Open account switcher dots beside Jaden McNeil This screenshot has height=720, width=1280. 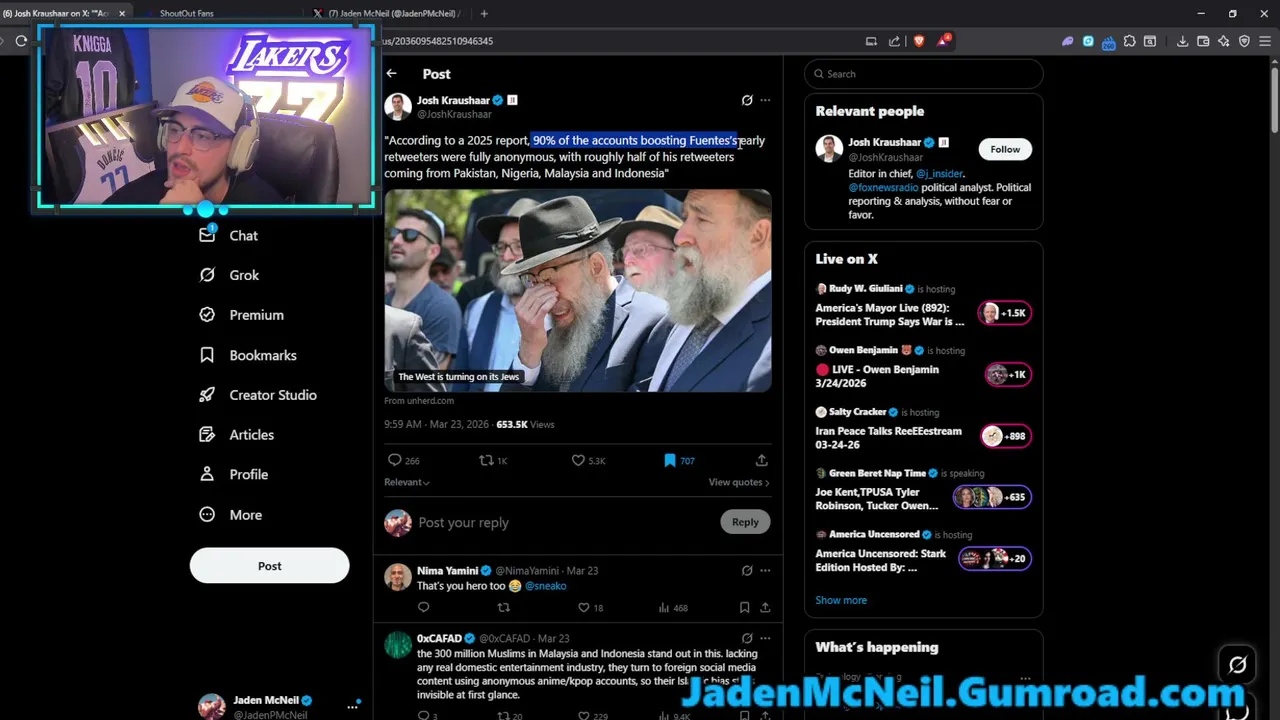pyautogui.click(x=352, y=706)
